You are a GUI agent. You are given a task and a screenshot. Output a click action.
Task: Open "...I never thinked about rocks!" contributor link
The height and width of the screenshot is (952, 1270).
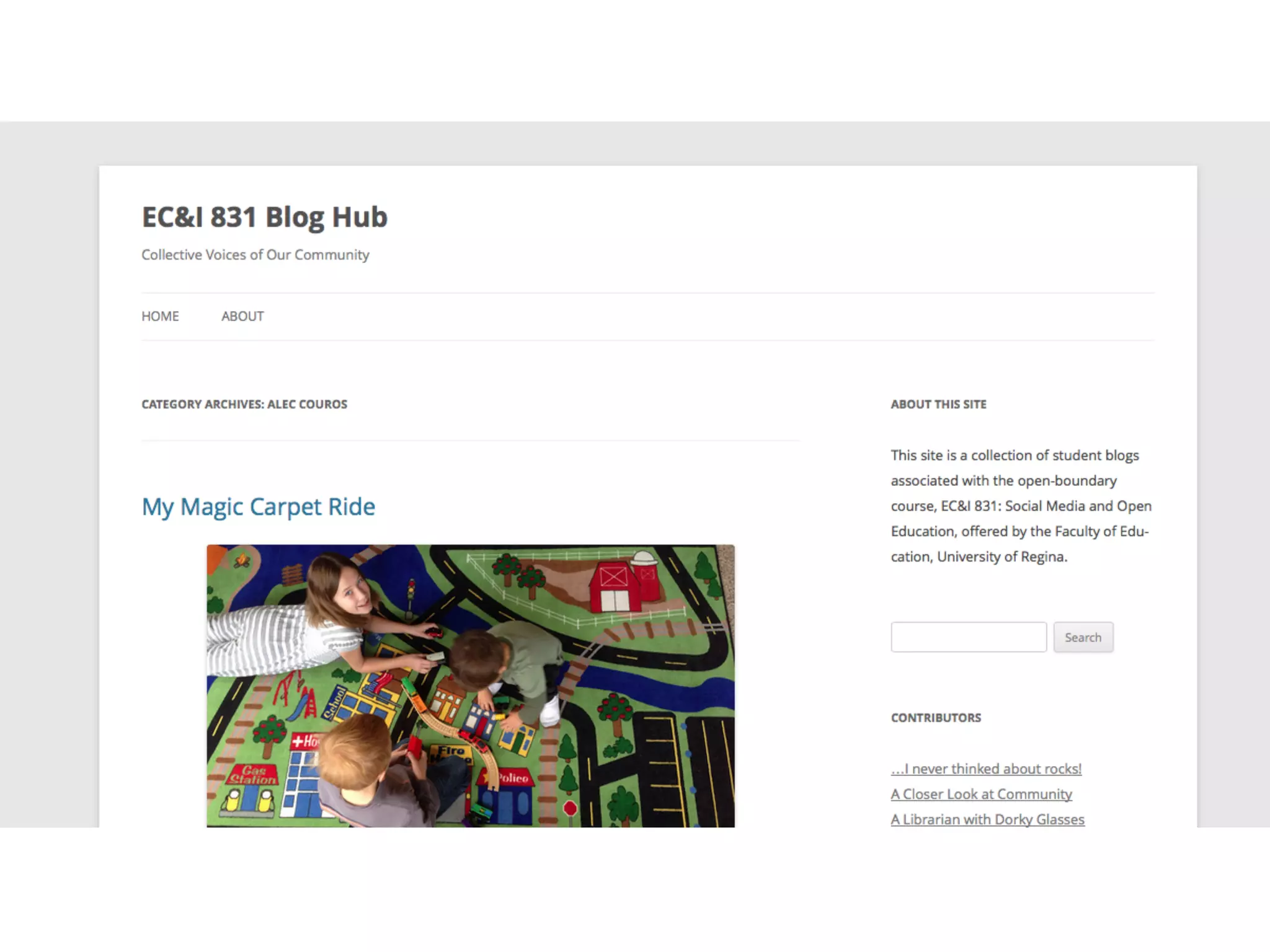pos(987,769)
